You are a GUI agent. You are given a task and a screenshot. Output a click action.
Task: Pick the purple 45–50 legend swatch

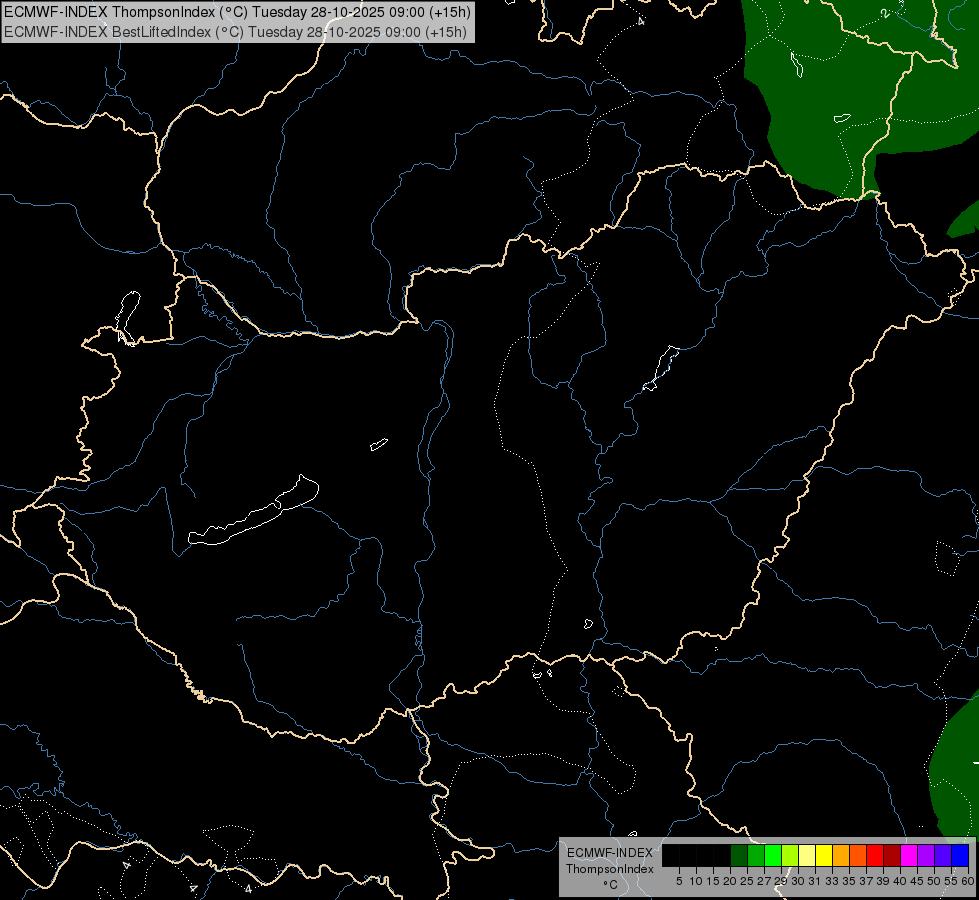tap(926, 855)
